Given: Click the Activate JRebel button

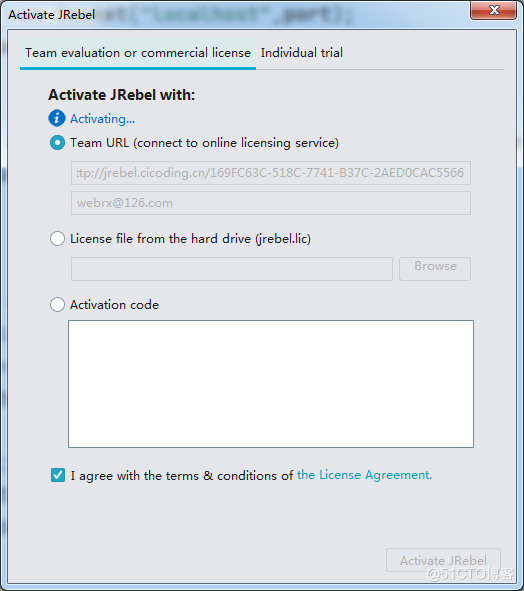Looking at the screenshot, I should pyautogui.click(x=443, y=560).
